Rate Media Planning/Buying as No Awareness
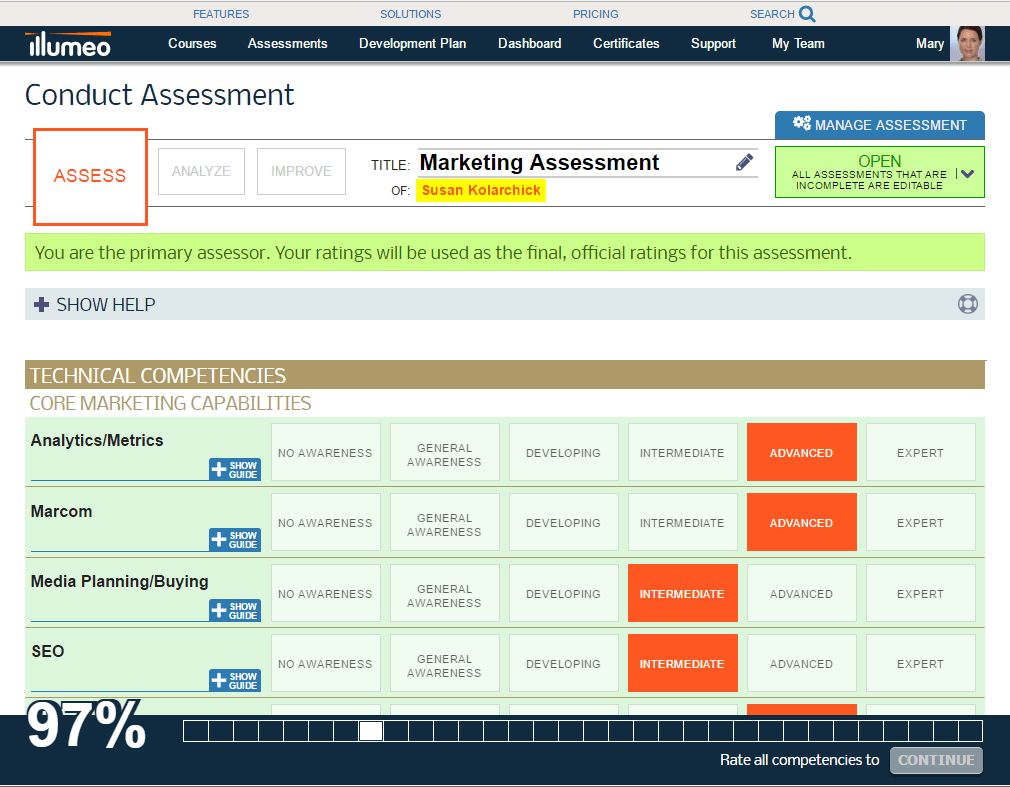The width and height of the screenshot is (1010, 787). click(326, 593)
